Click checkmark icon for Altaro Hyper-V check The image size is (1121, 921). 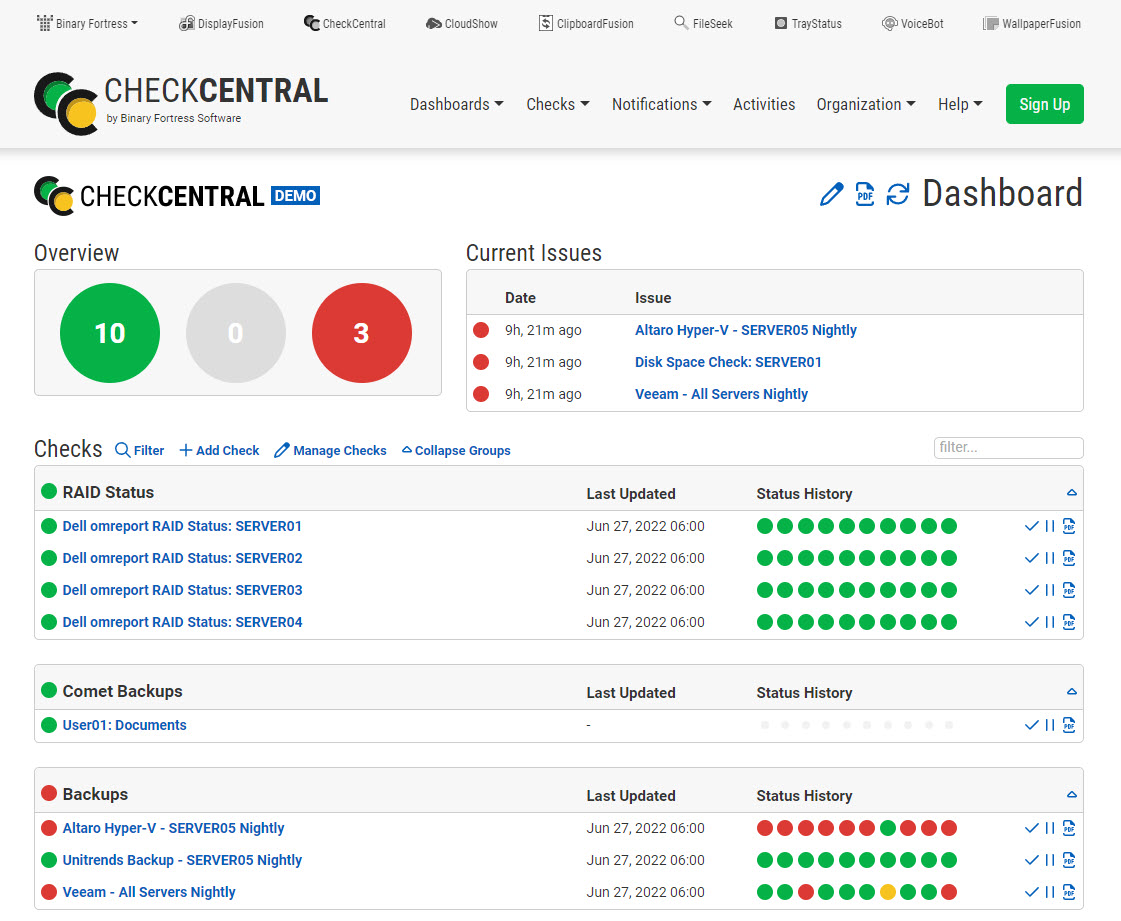[1032, 828]
